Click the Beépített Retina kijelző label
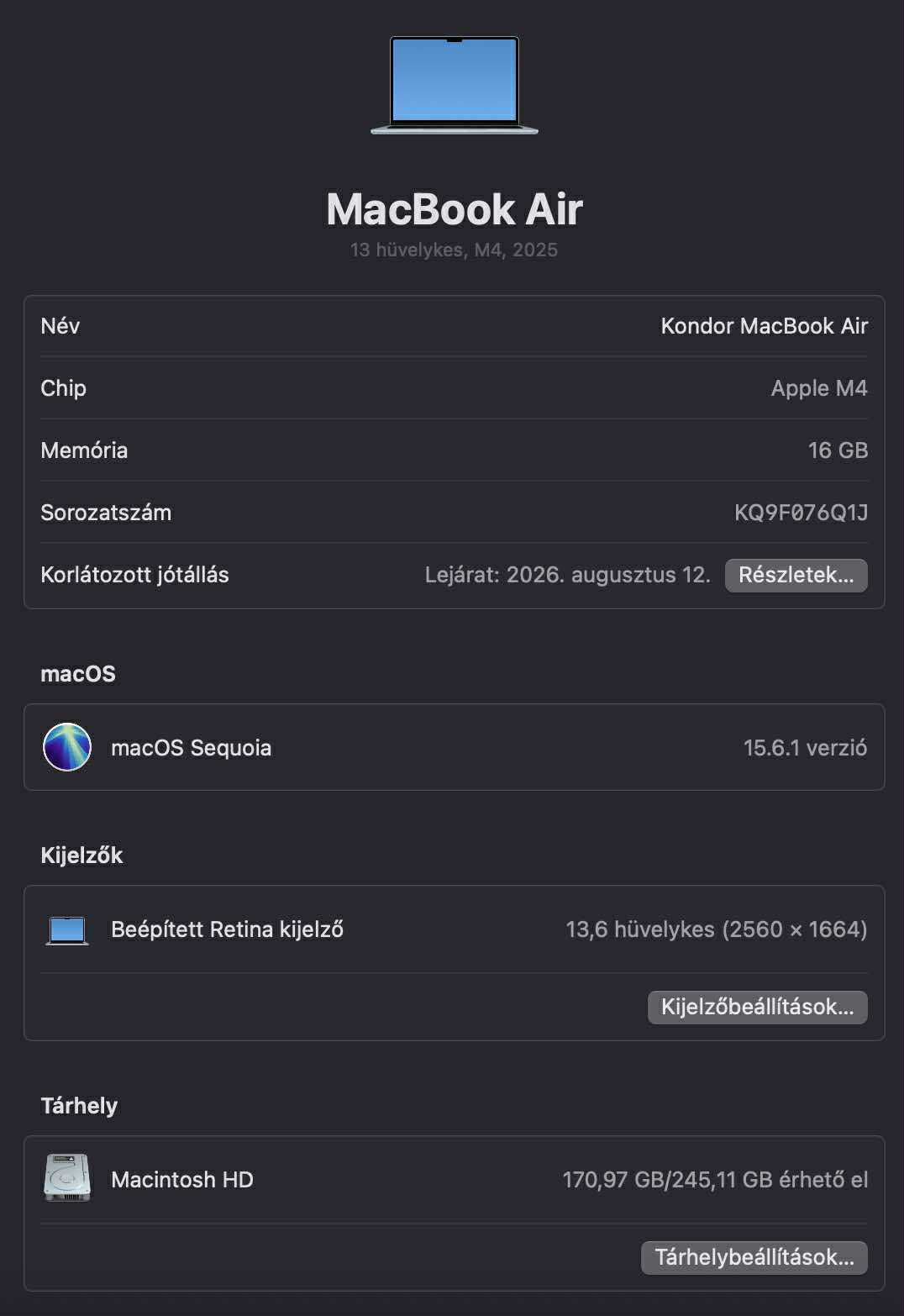 (227, 929)
